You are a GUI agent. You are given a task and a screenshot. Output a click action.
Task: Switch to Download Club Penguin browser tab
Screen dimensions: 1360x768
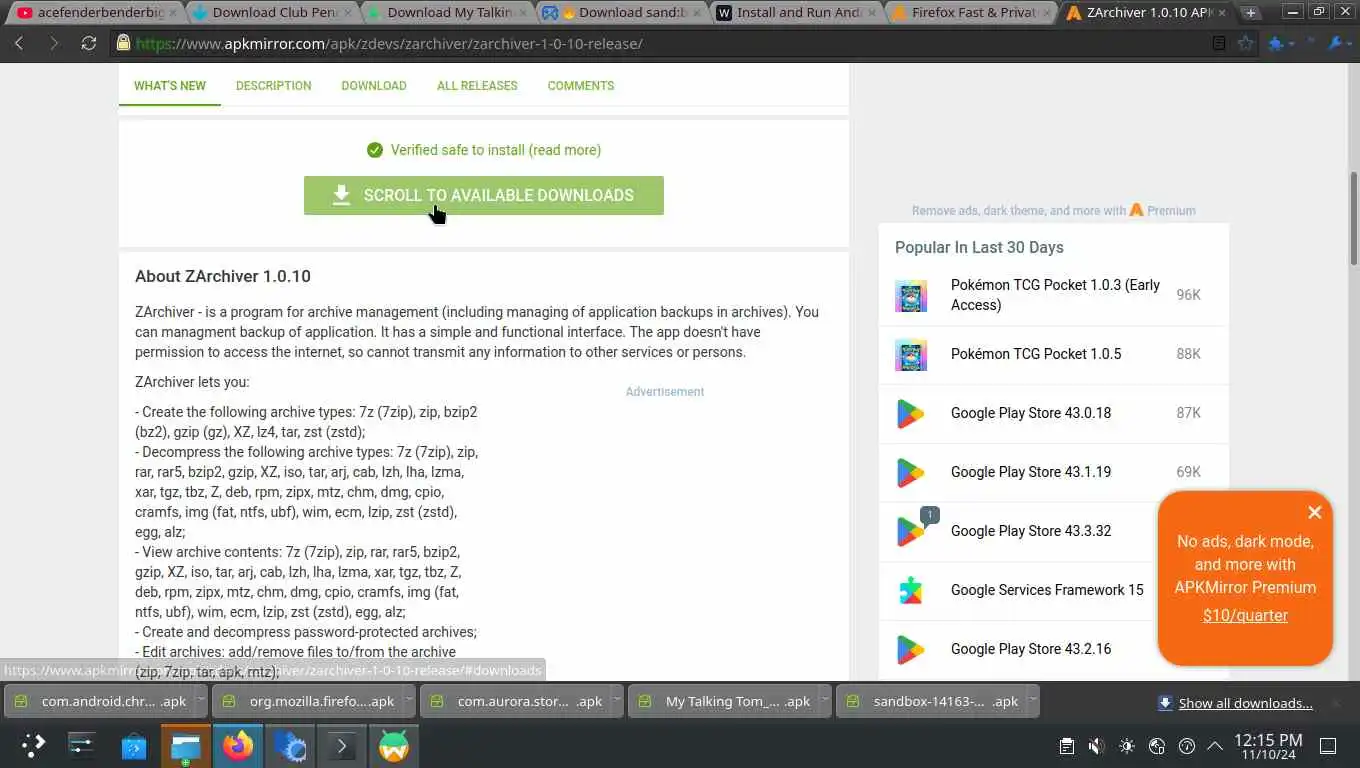point(272,13)
